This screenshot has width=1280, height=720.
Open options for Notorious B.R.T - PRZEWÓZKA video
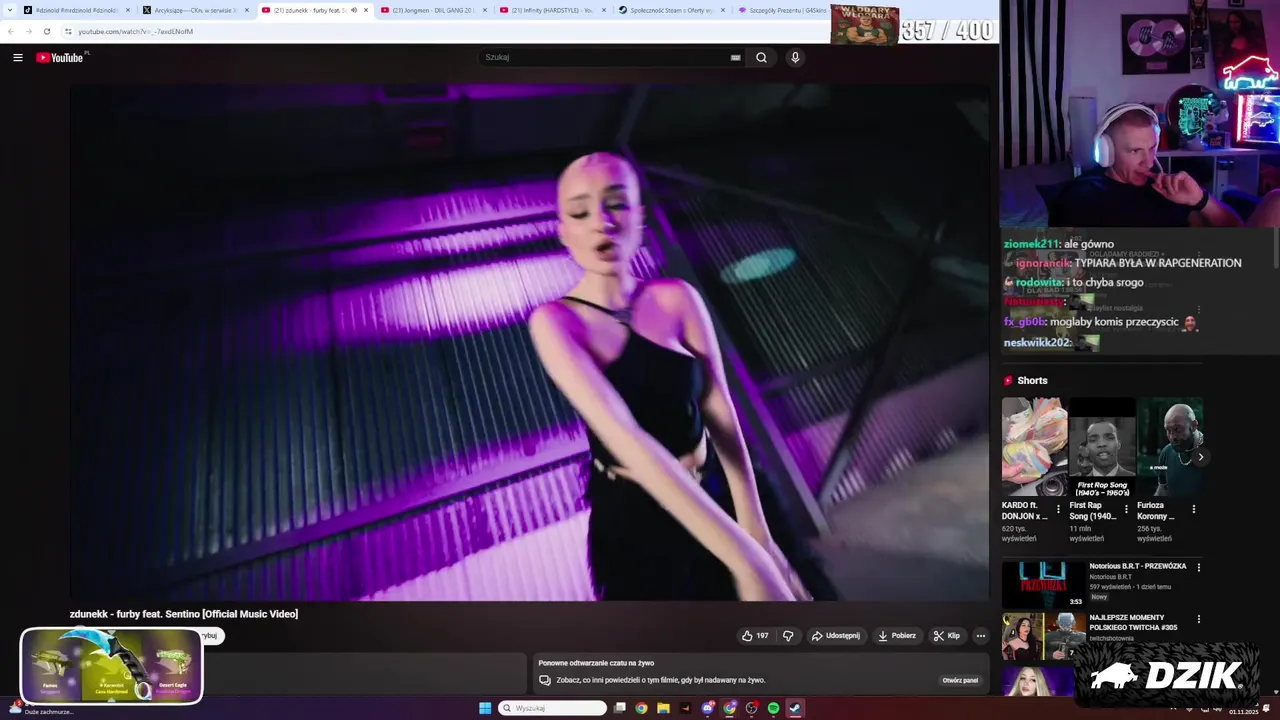pos(1199,567)
